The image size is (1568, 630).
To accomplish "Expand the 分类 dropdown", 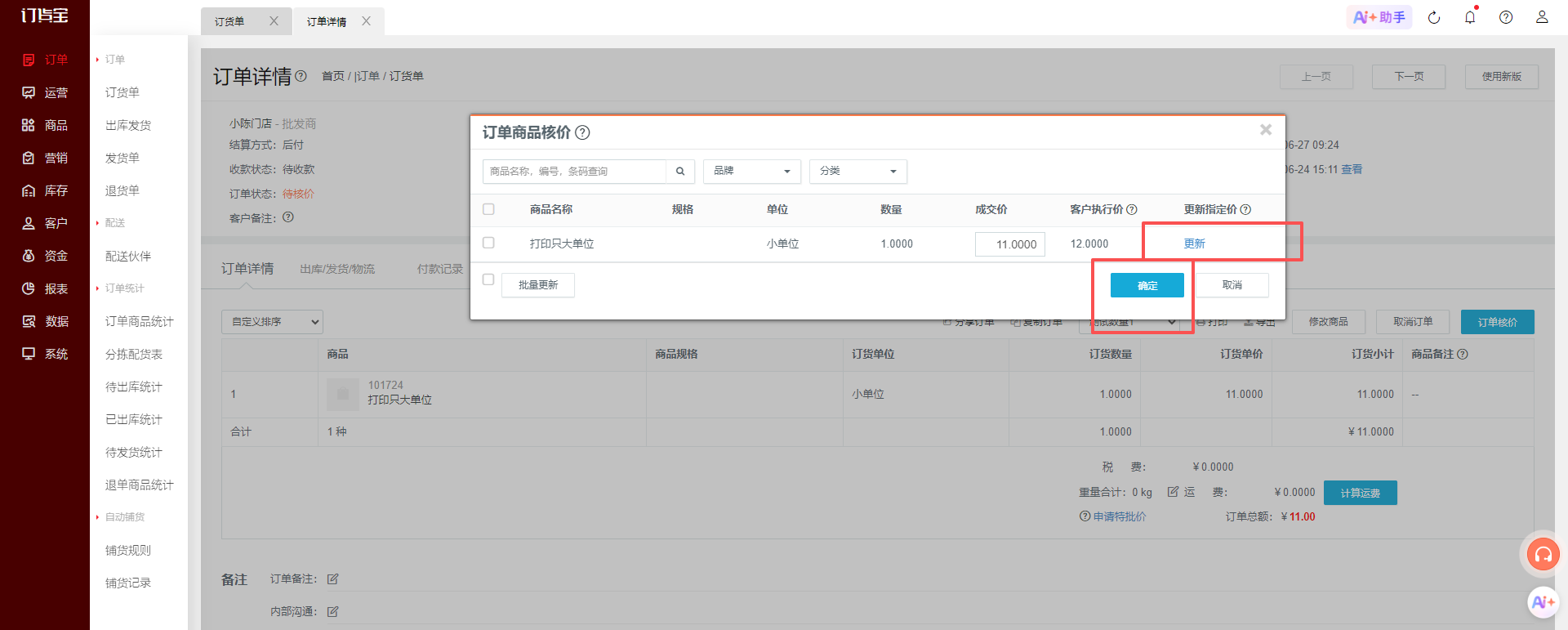I will pos(857,172).
